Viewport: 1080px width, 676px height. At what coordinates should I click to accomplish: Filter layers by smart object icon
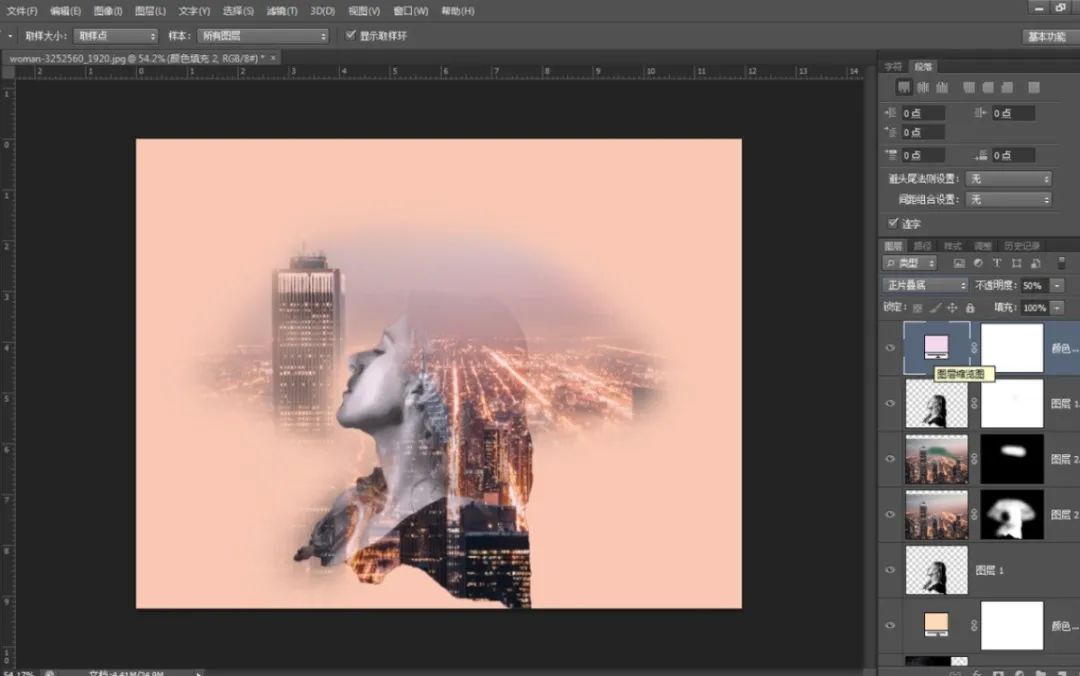(x=1035, y=263)
